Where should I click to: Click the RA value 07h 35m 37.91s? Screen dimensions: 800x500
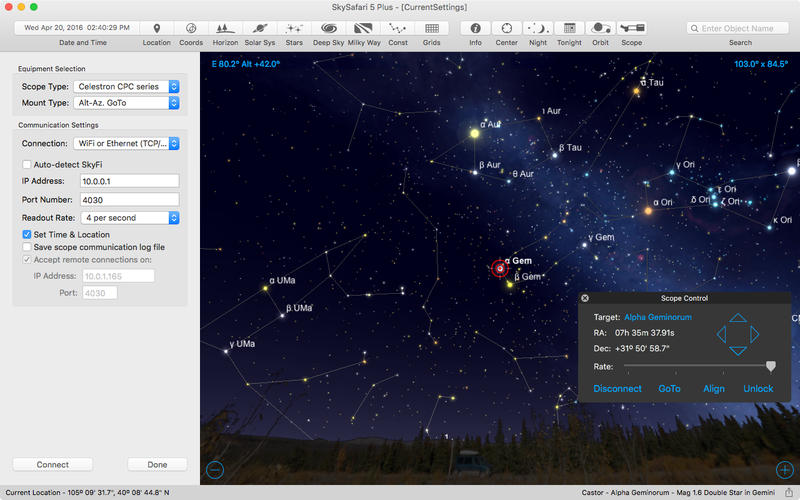[x=644, y=333]
